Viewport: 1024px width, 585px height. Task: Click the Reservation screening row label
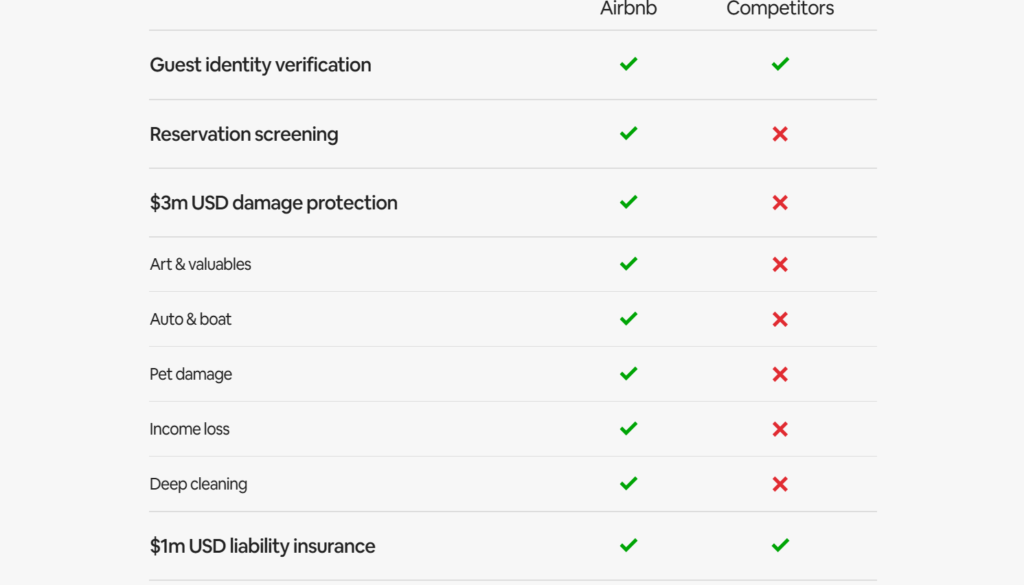(x=244, y=134)
